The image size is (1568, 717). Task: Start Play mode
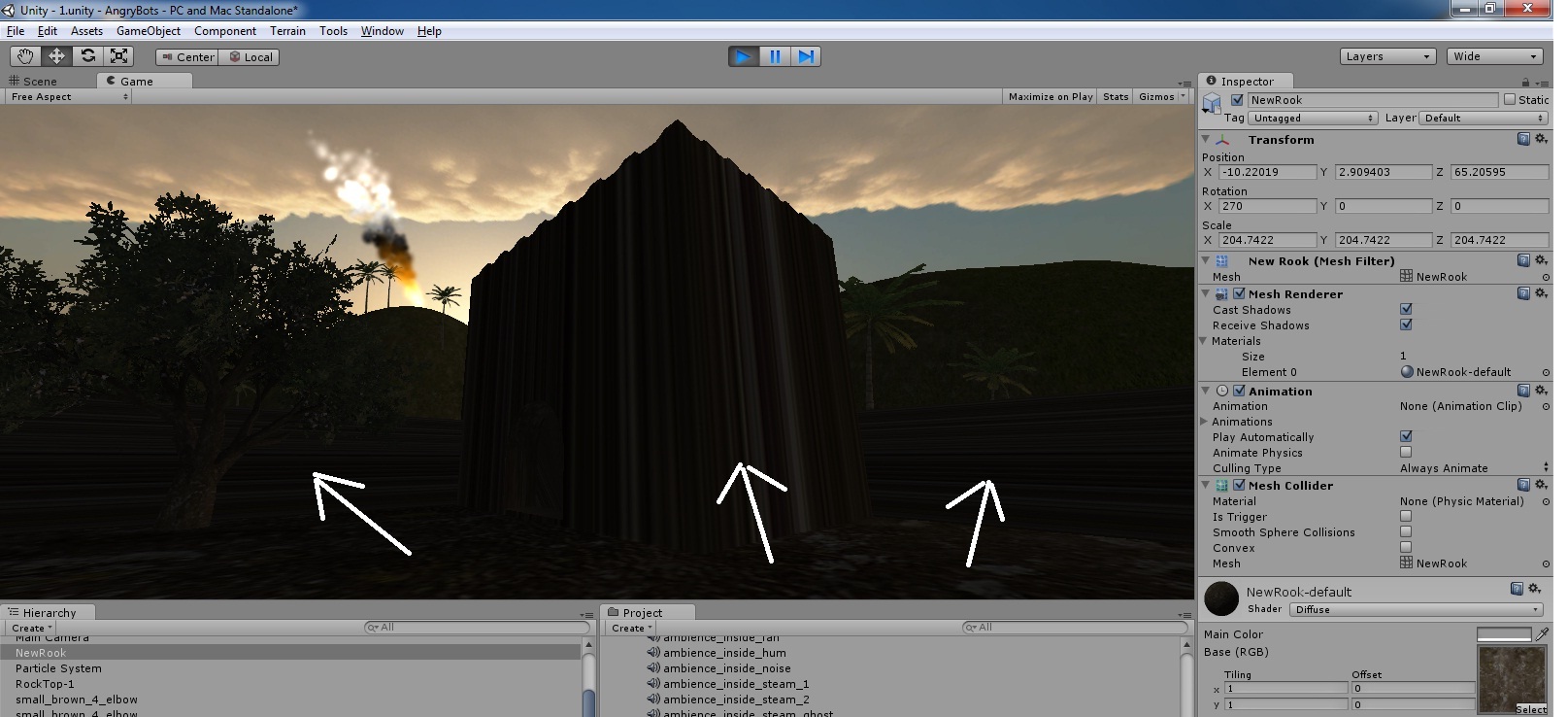click(x=744, y=56)
